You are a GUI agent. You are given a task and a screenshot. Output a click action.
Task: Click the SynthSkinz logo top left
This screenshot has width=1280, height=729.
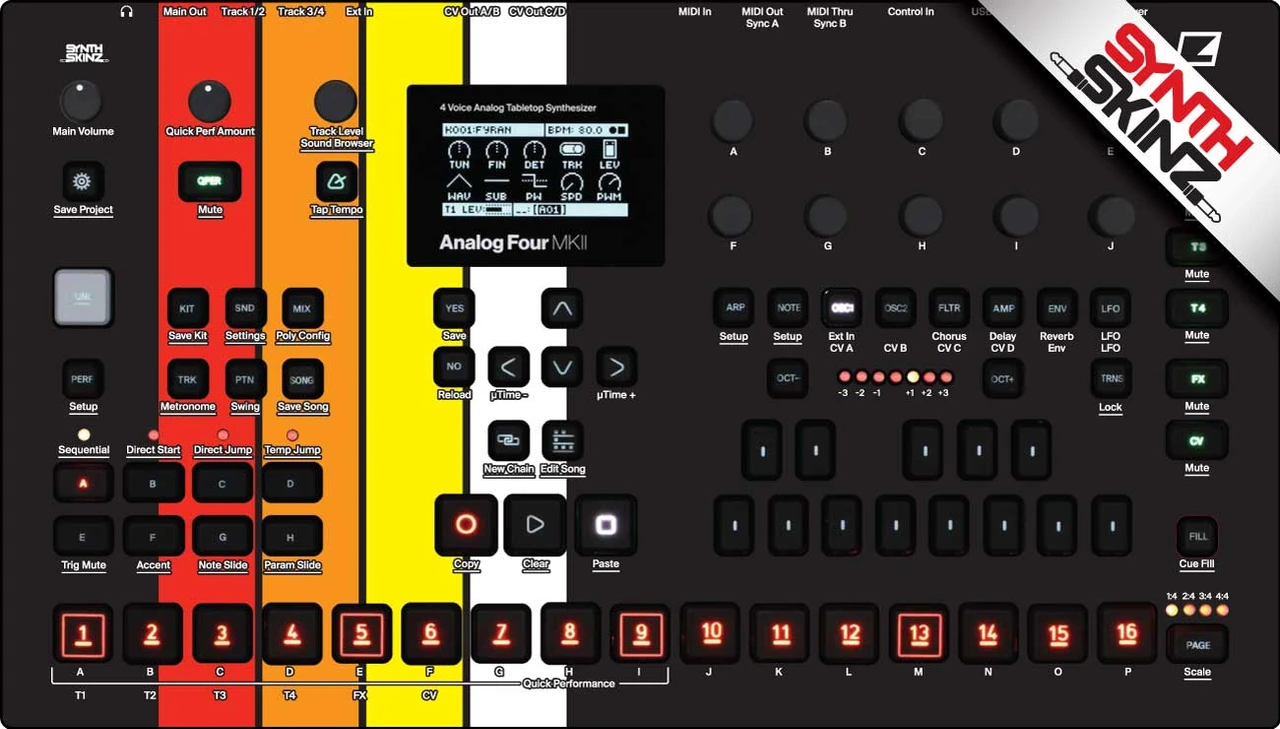pos(84,54)
